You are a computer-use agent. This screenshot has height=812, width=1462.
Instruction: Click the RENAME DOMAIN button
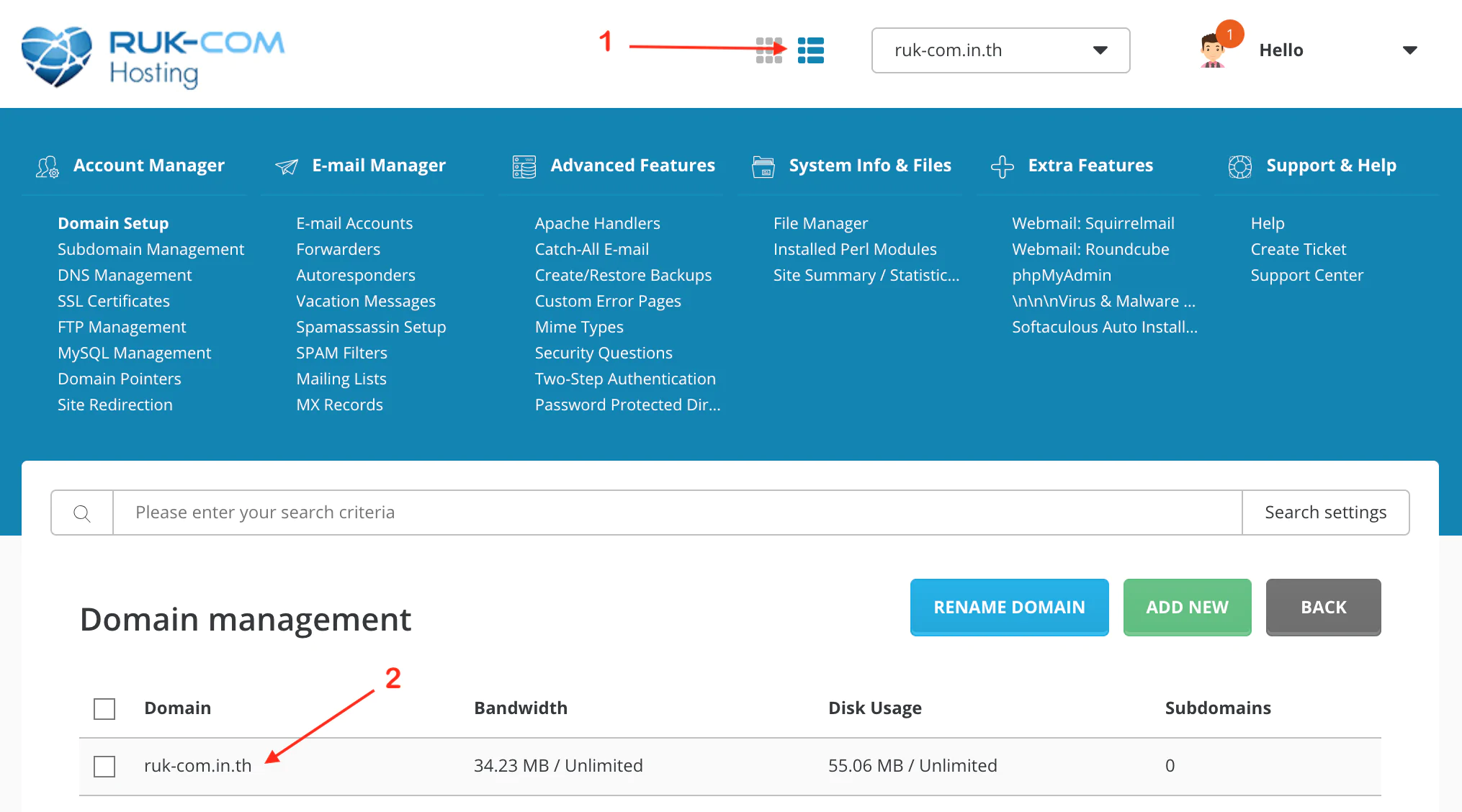click(1009, 607)
